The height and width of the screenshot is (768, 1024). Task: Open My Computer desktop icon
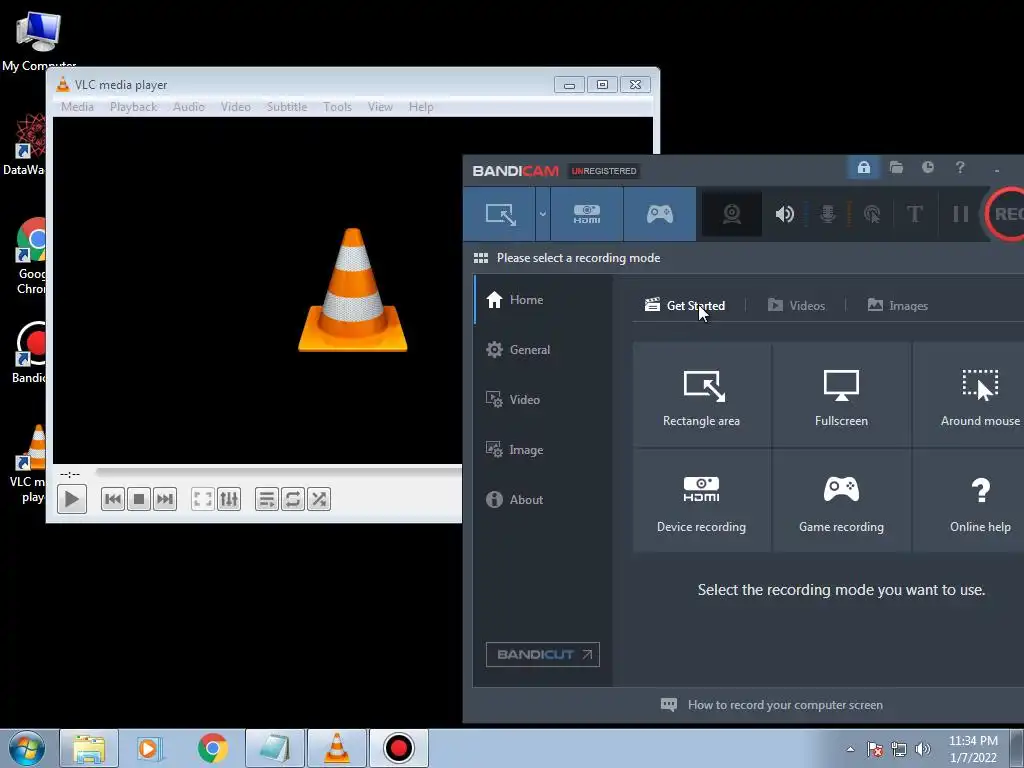[x=39, y=39]
